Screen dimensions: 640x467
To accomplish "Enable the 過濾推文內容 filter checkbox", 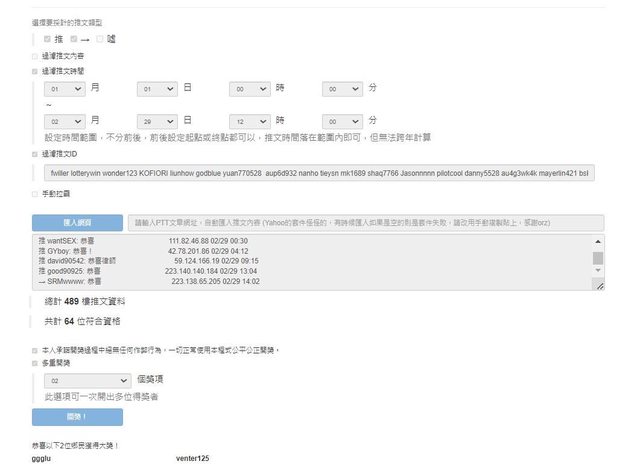I will click(x=35, y=56).
